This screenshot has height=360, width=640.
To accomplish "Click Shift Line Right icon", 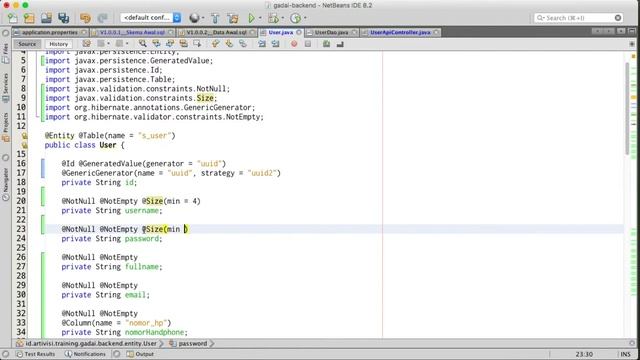I will tap(276, 44).
